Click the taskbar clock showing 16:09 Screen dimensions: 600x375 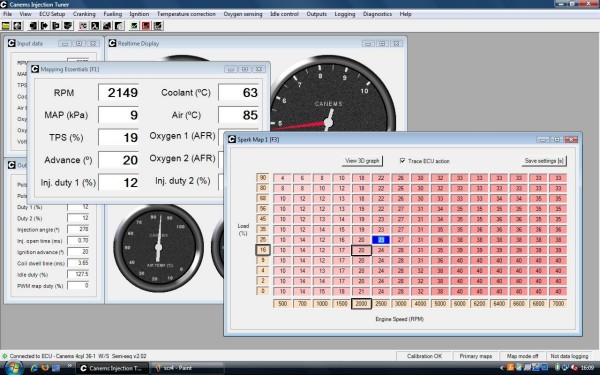point(587,368)
